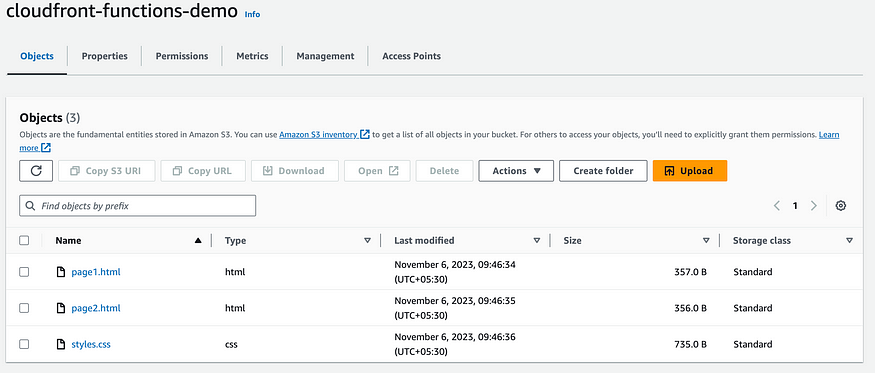This screenshot has width=875, height=373.
Task: Sort by Name ascending arrow
Action: pos(198,241)
